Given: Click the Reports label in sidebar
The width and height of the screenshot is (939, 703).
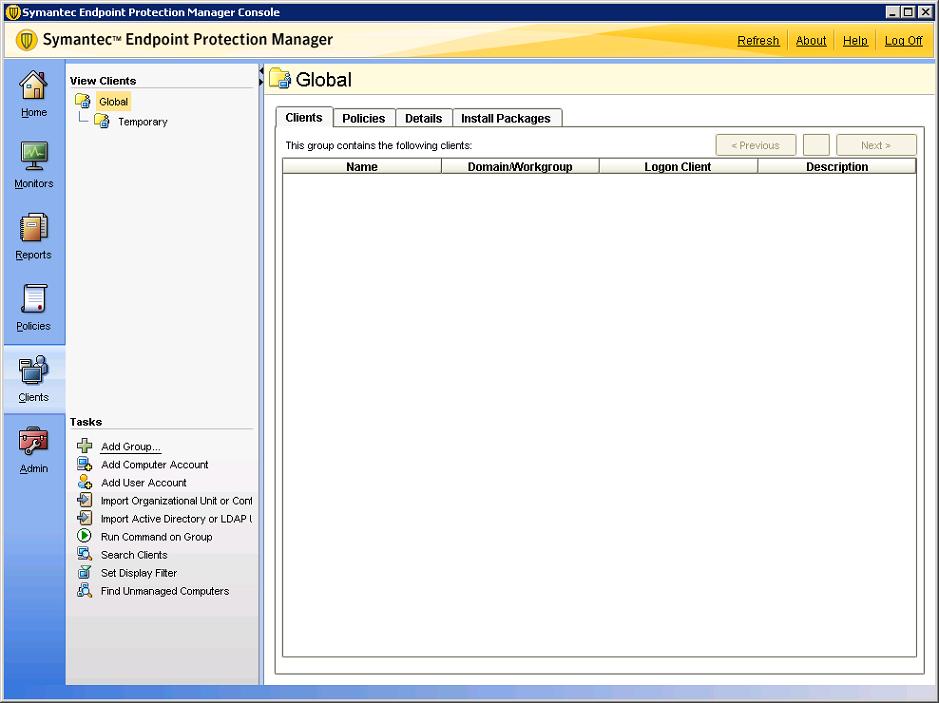Looking at the screenshot, I should pyautogui.click(x=34, y=254).
